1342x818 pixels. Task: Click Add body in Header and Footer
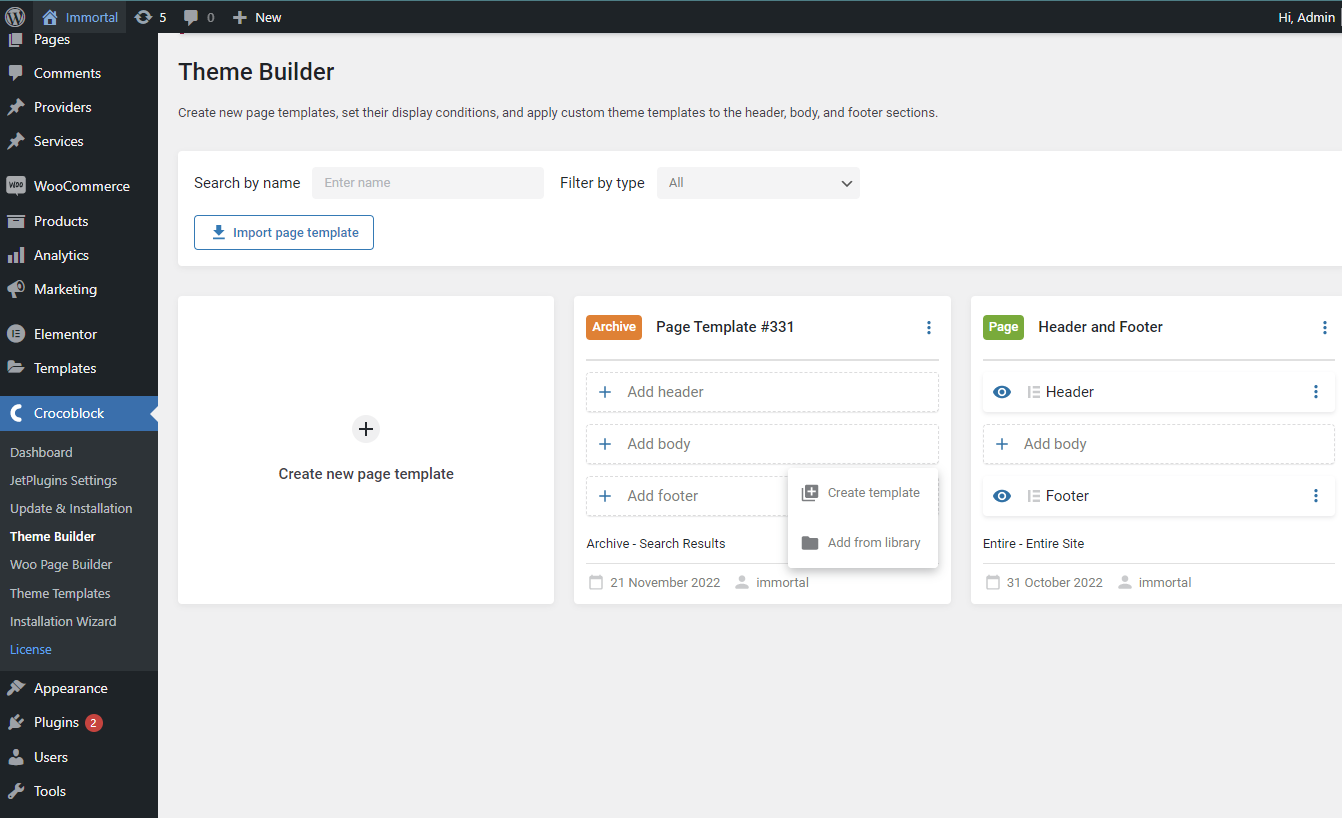(1159, 444)
